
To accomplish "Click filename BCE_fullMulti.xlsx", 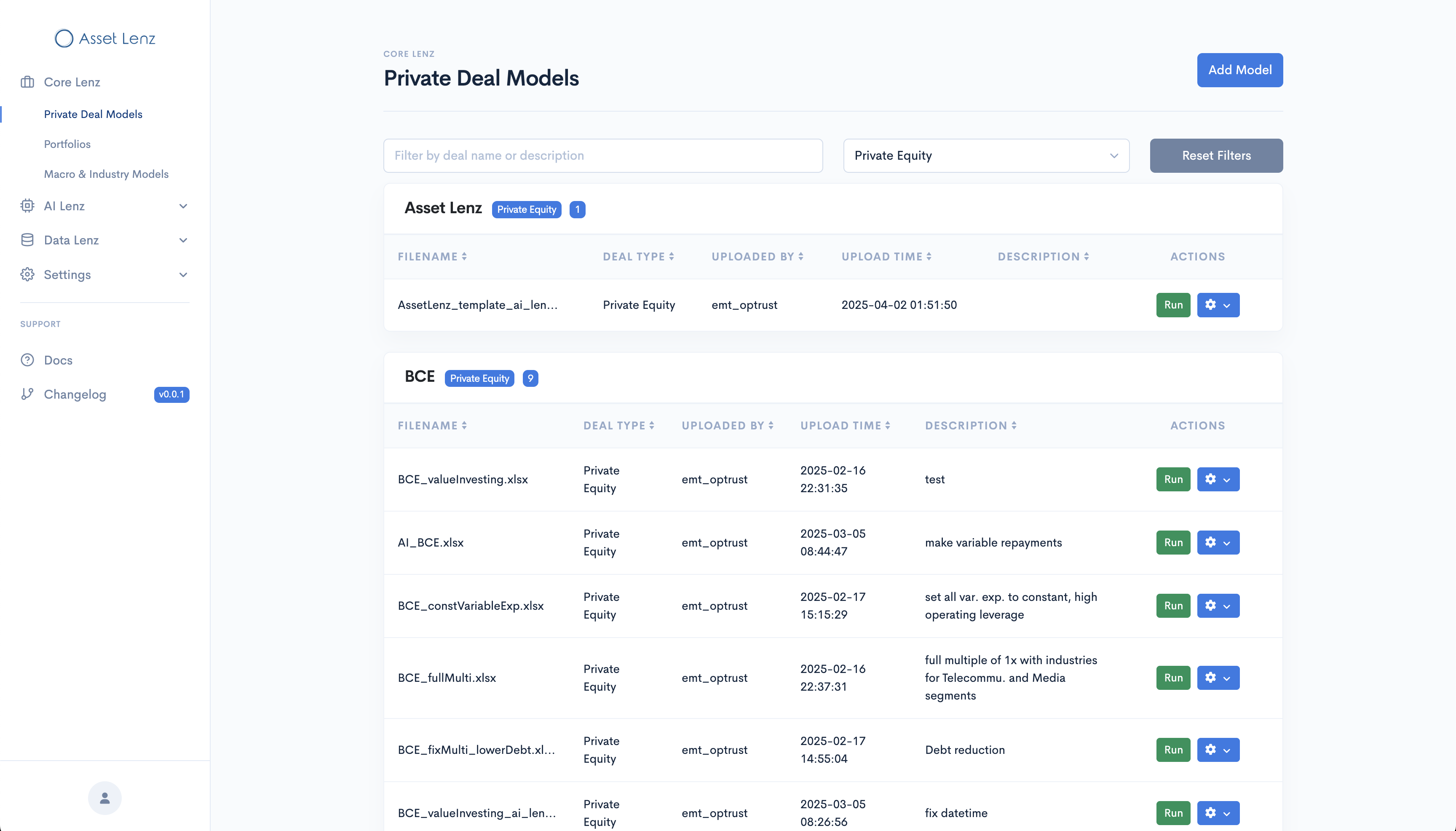I will [447, 678].
